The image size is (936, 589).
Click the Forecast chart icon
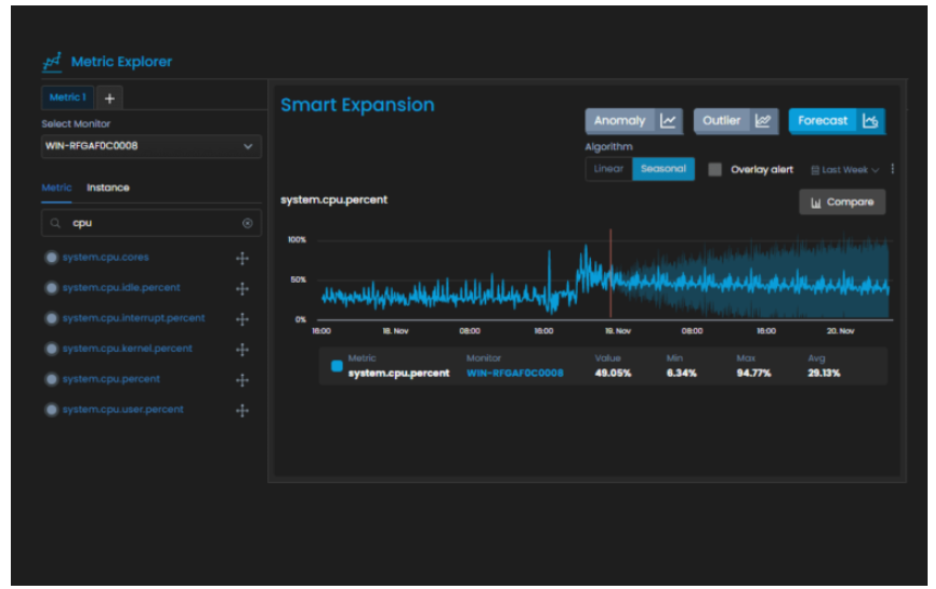[870, 121]
